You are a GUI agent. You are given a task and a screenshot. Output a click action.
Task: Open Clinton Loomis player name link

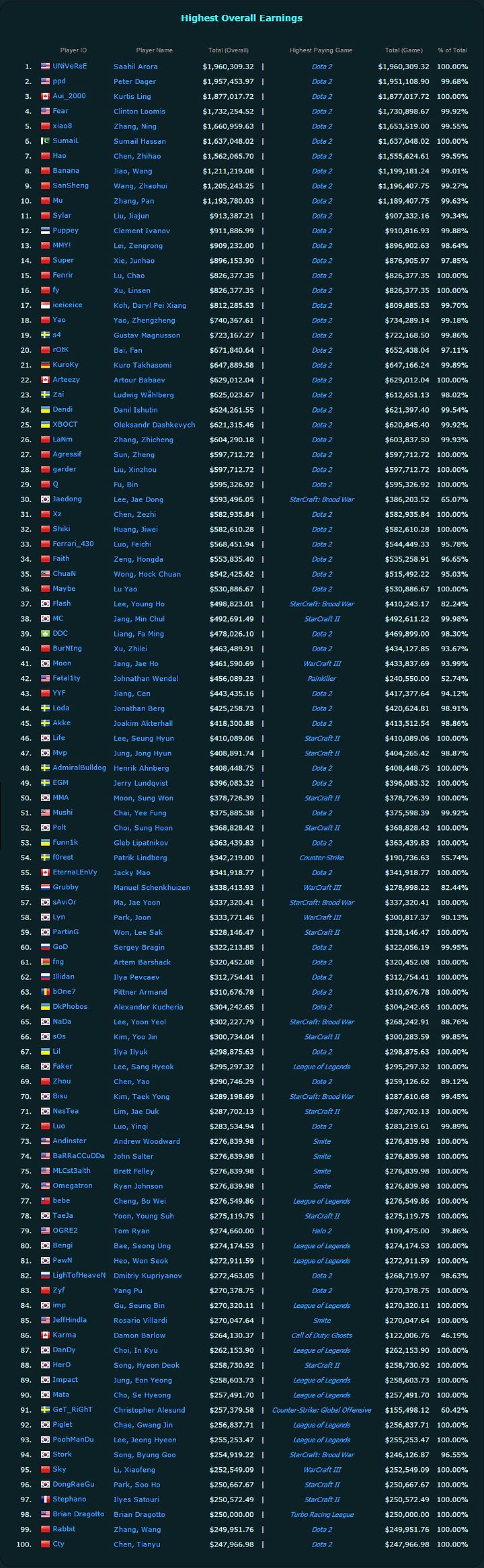pyautogui.click(x=139, y=112)
